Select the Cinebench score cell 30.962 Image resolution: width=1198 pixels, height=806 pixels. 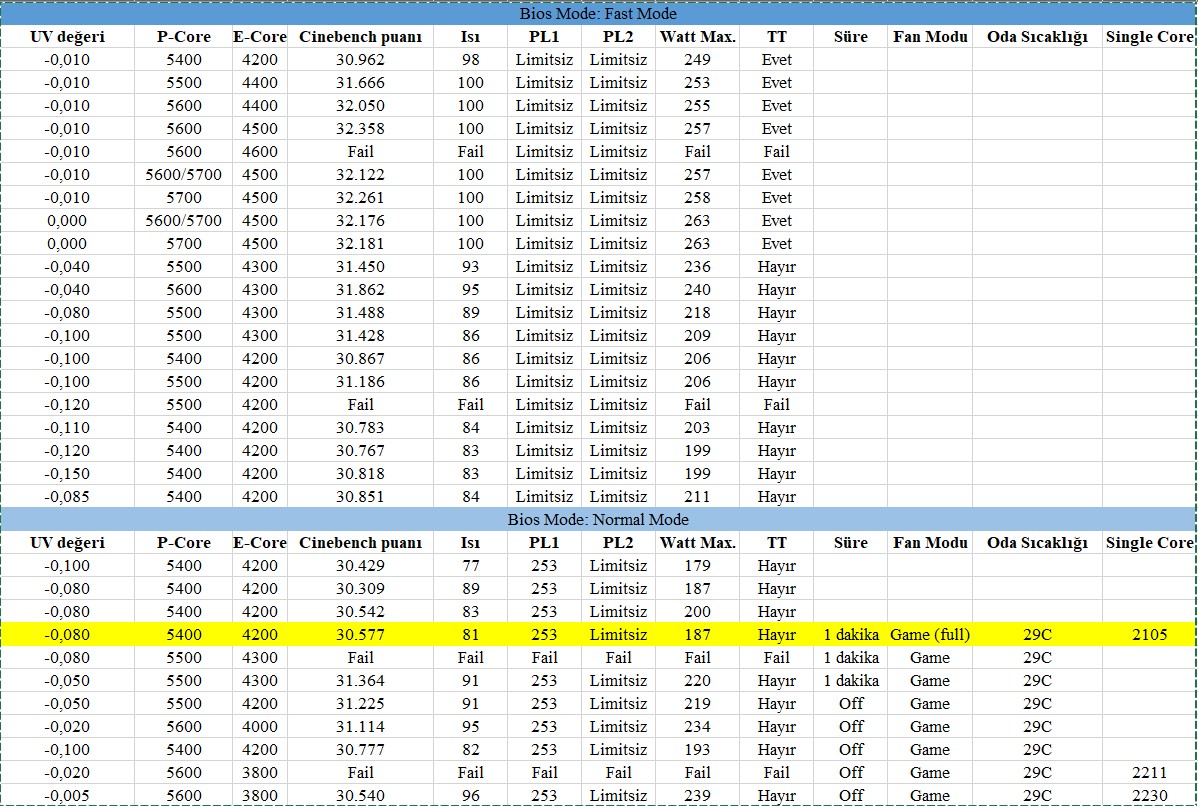pos(360,60)
